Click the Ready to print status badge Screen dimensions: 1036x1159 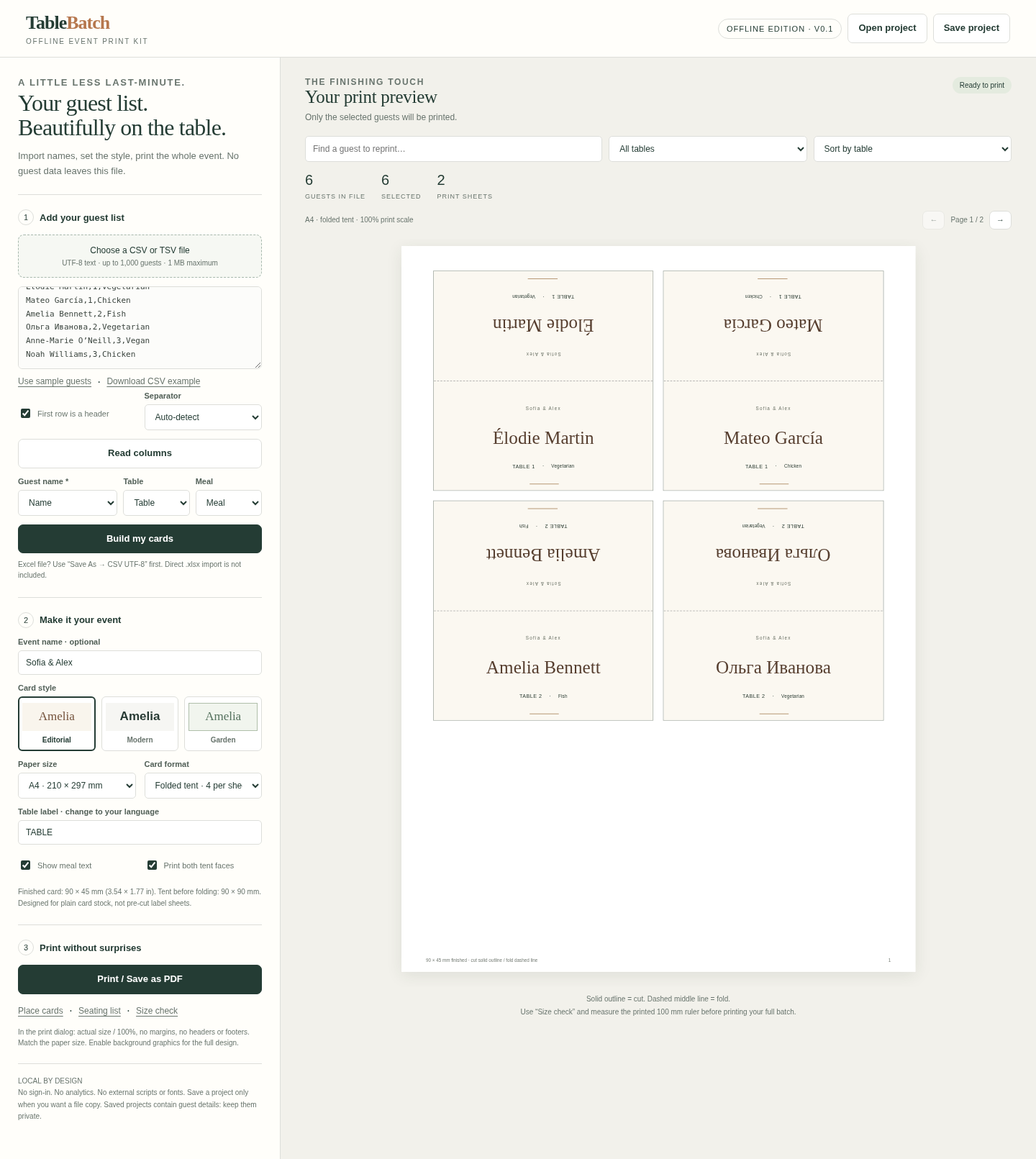pos(982,85)
